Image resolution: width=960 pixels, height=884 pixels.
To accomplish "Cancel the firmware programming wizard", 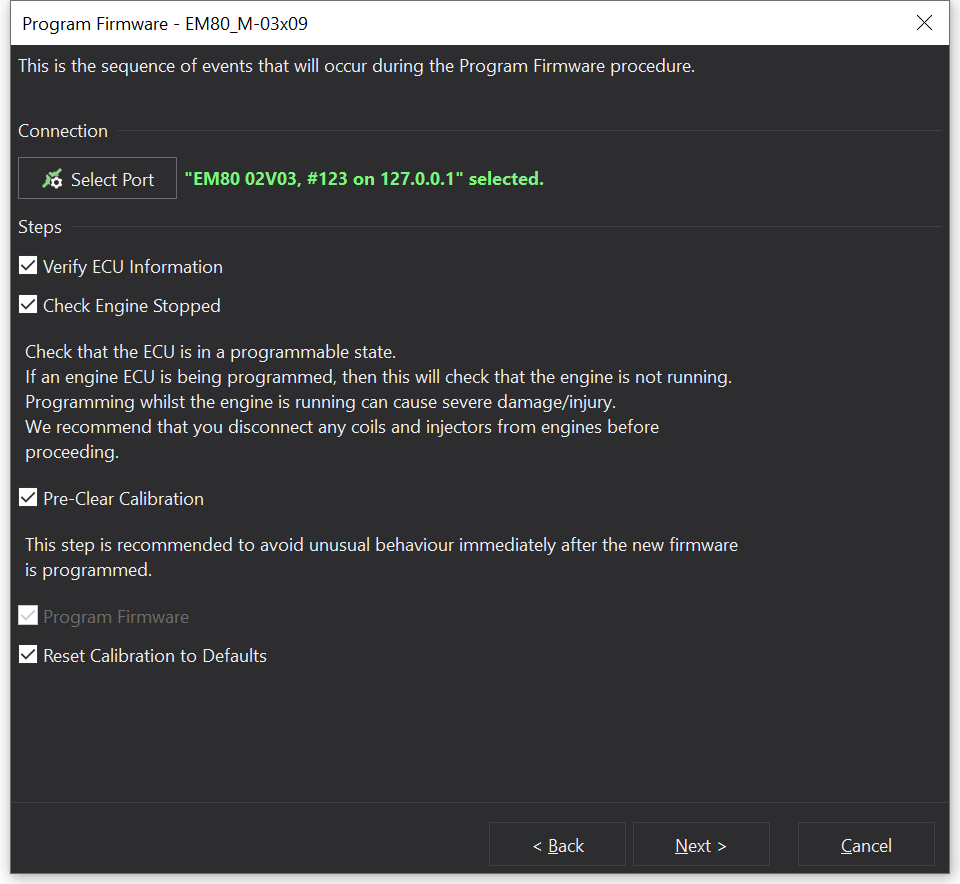I will [865, 845].
